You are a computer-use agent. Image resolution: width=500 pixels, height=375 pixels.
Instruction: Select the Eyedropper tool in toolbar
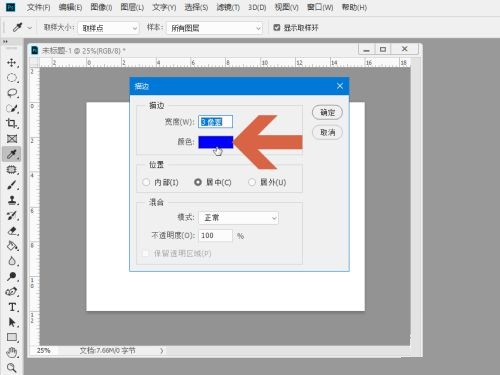pyautogui.click(x=12, y=154)
